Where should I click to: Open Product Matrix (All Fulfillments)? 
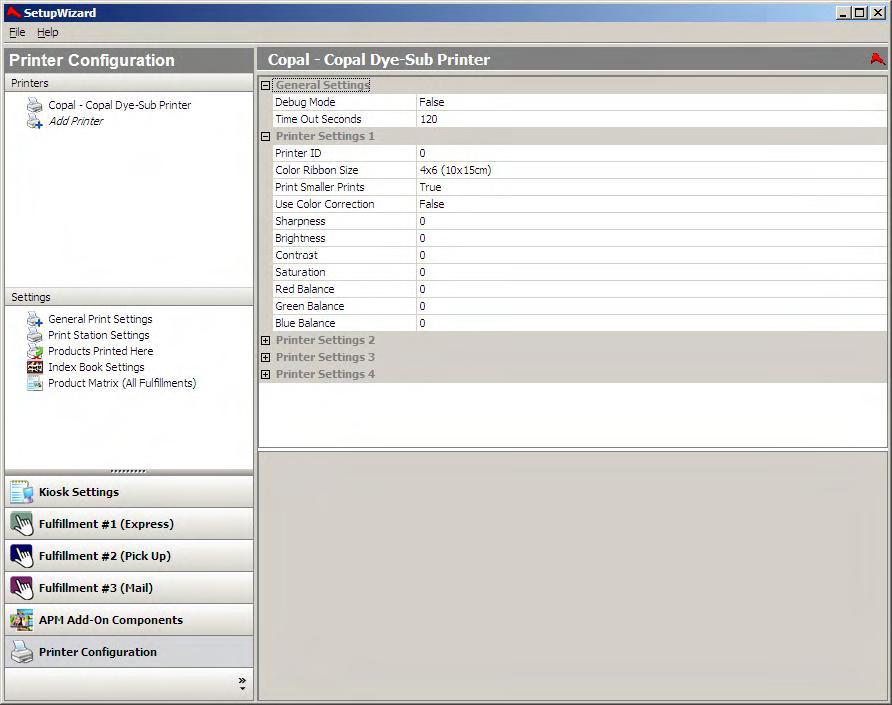coord(122,383)
